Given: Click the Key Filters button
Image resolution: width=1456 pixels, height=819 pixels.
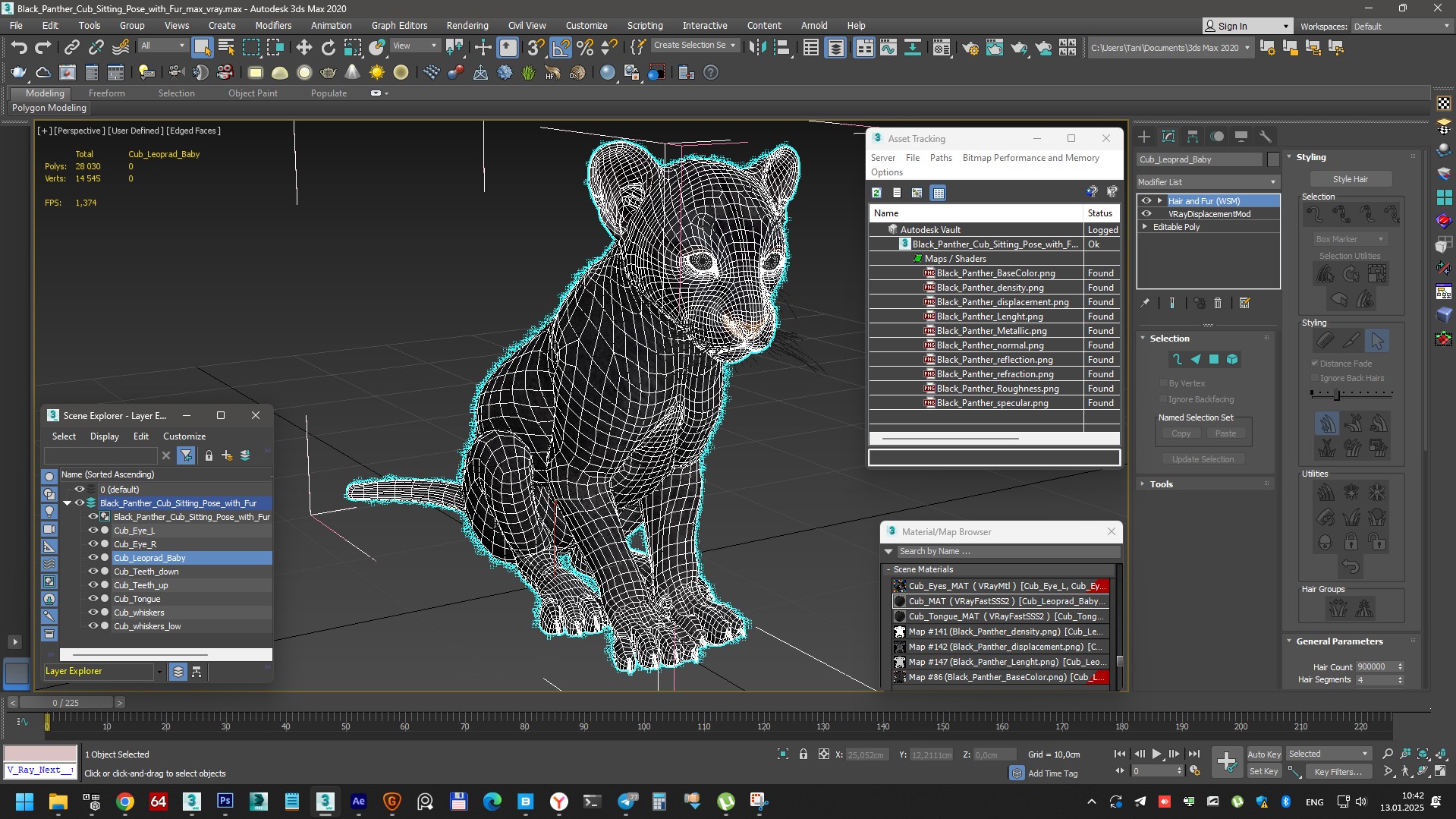Looking at the screenshot, I should (1338, 771).
